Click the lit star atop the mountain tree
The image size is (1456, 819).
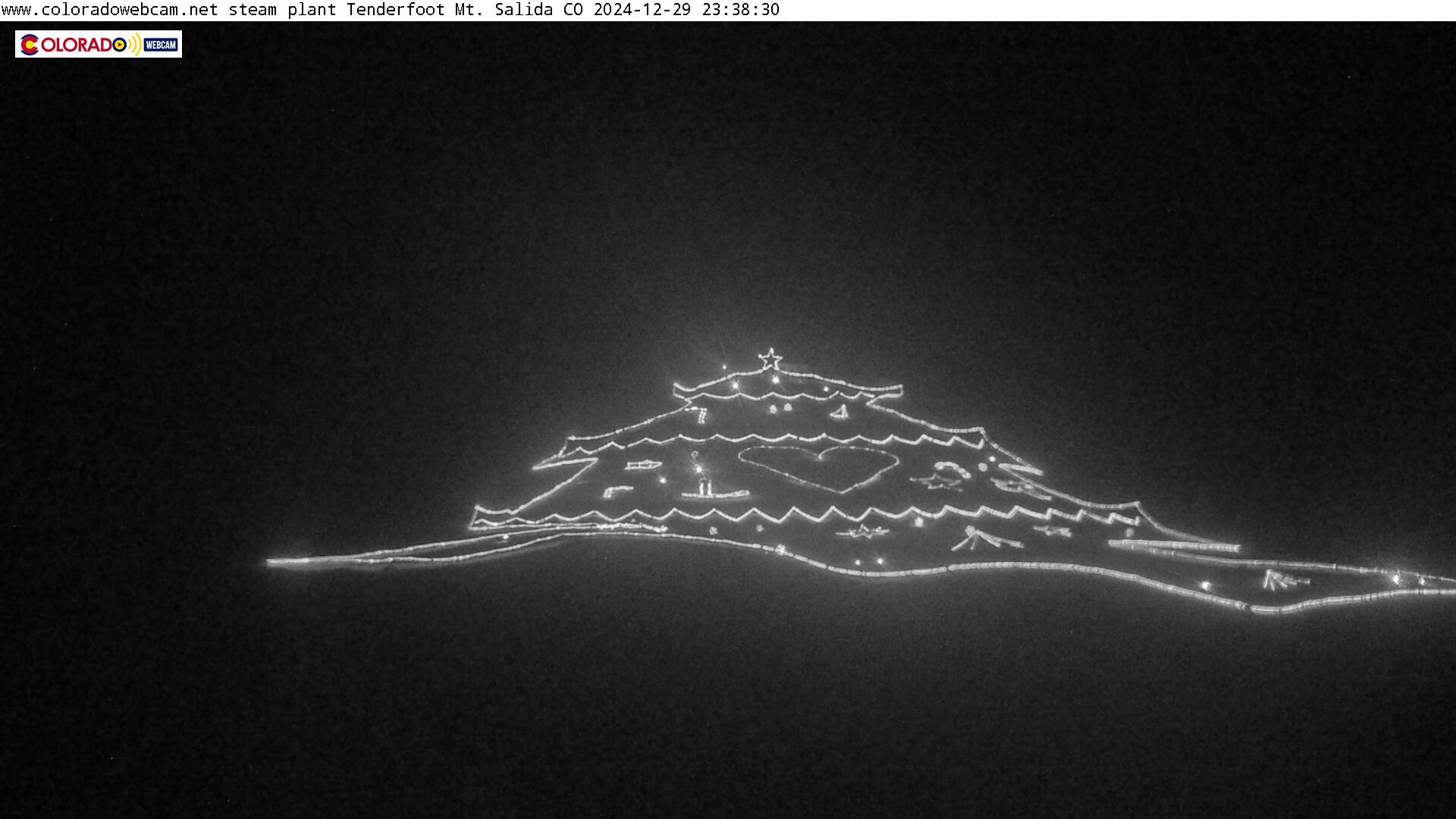click(x=770, y=359)
